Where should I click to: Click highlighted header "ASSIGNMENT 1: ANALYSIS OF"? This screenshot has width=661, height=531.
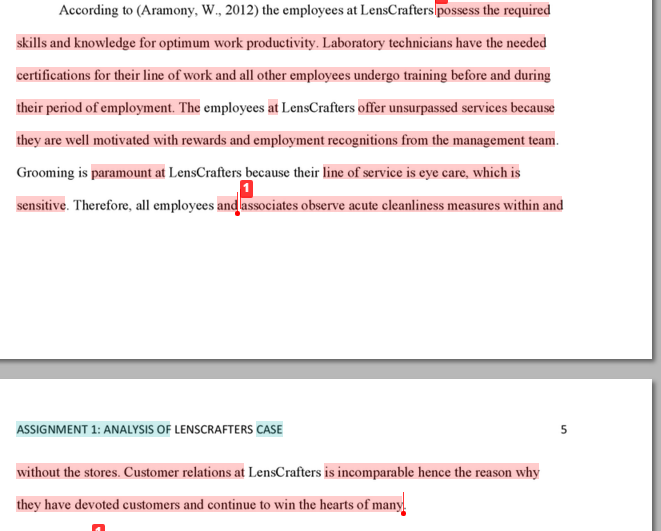pos(93,429)
